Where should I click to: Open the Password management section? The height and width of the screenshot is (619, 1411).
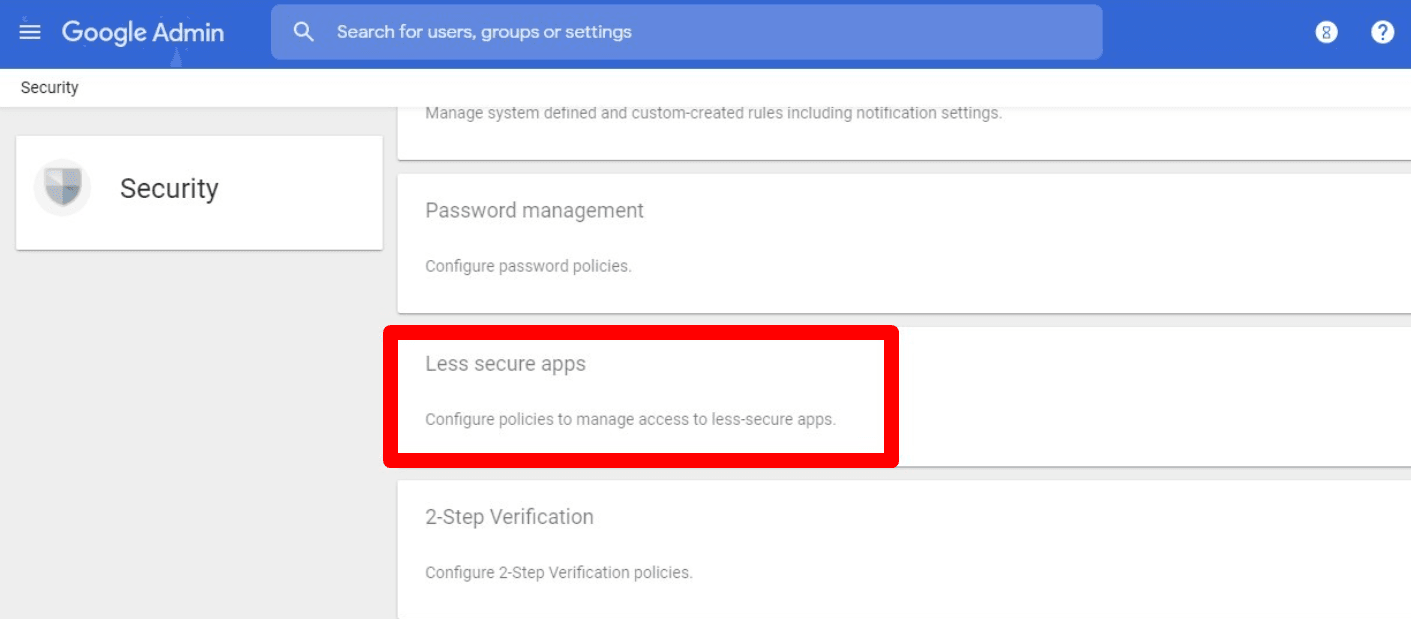(534, 210)
